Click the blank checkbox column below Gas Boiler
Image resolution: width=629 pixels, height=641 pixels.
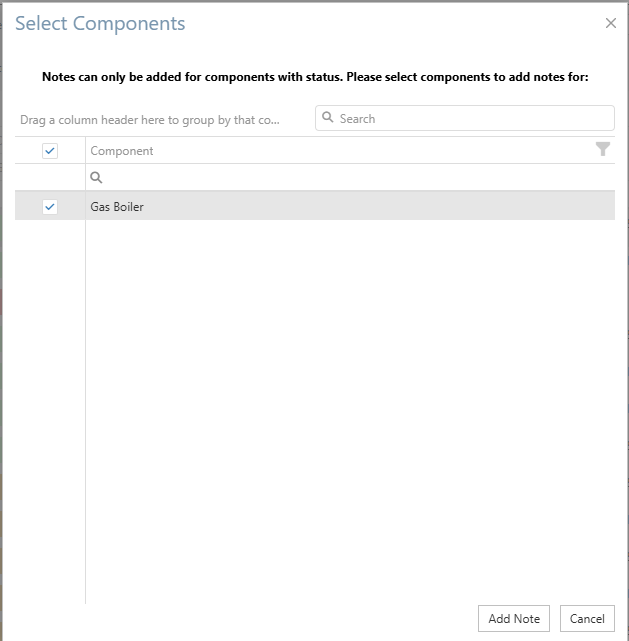(x=50, y=400)
